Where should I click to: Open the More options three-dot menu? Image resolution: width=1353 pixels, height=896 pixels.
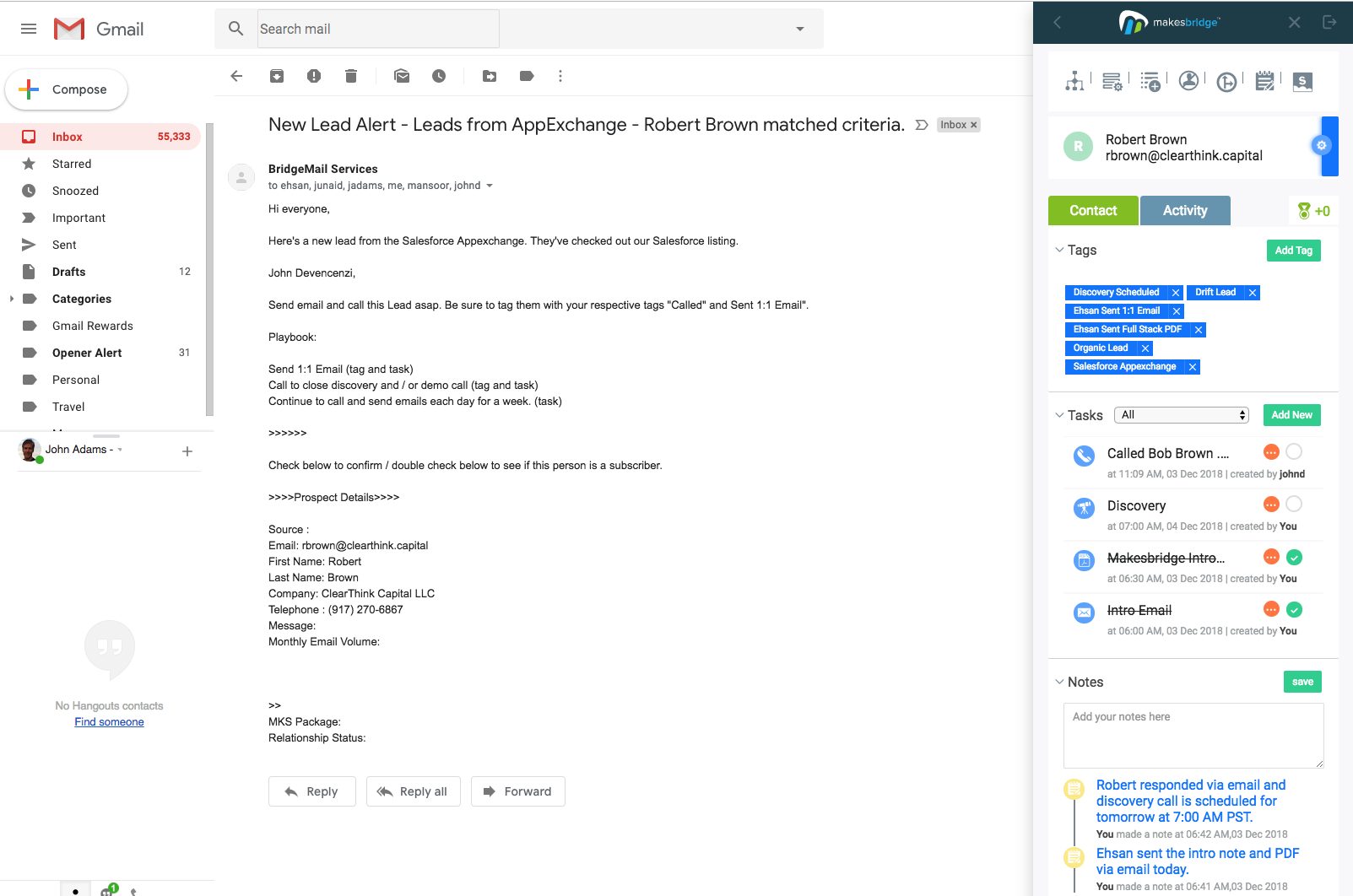(560, 76)
